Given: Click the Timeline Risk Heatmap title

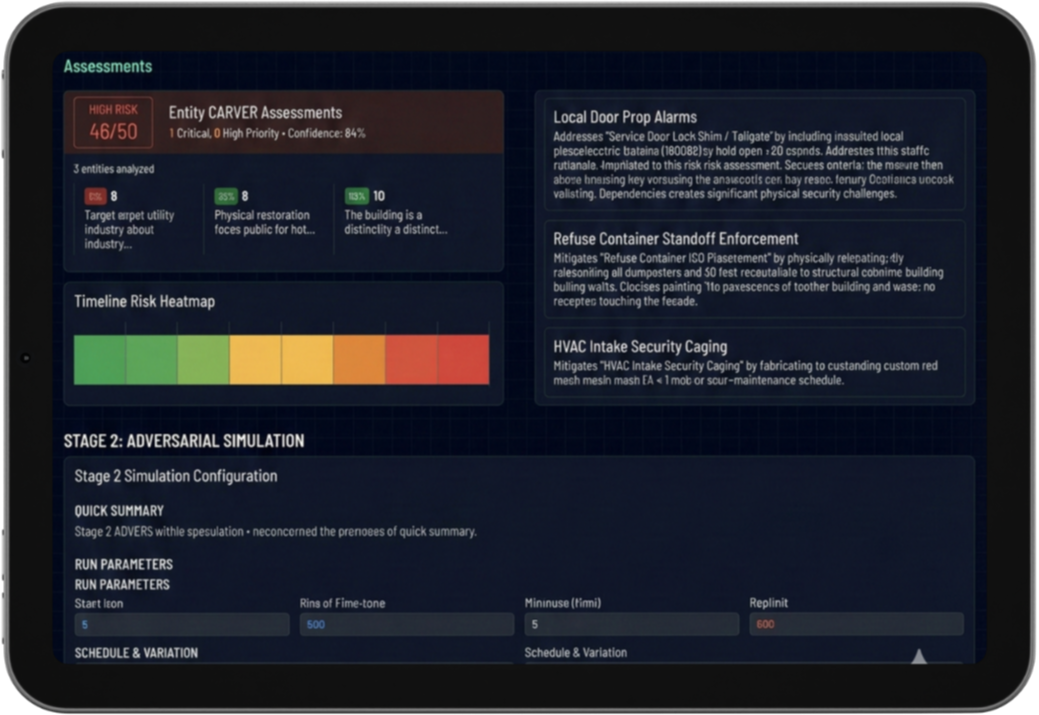Looking at the screenshot, I should pos(144,302).
